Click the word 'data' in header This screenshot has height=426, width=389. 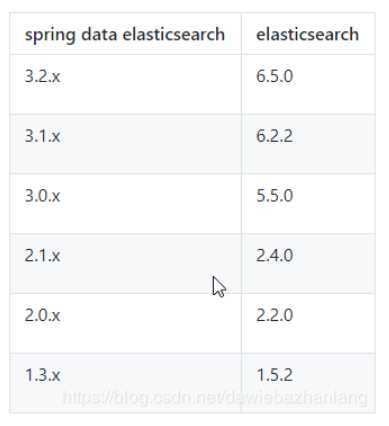[99, 34]
